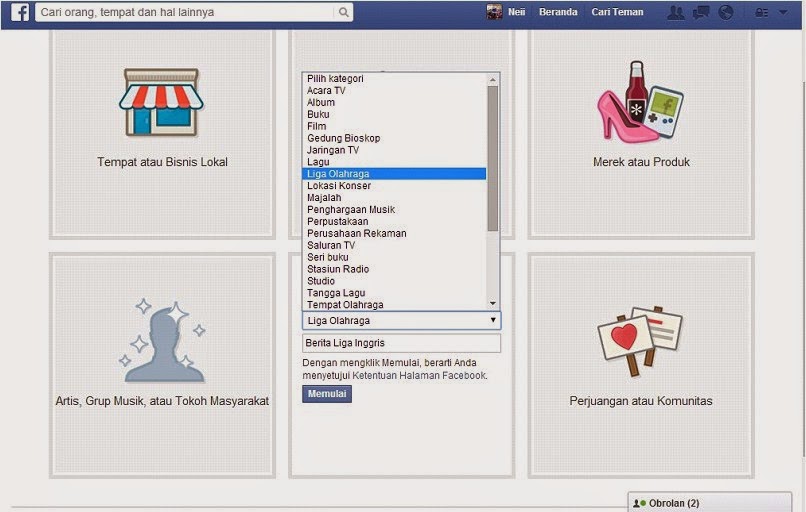Open the messages icon

click(701, 12)
